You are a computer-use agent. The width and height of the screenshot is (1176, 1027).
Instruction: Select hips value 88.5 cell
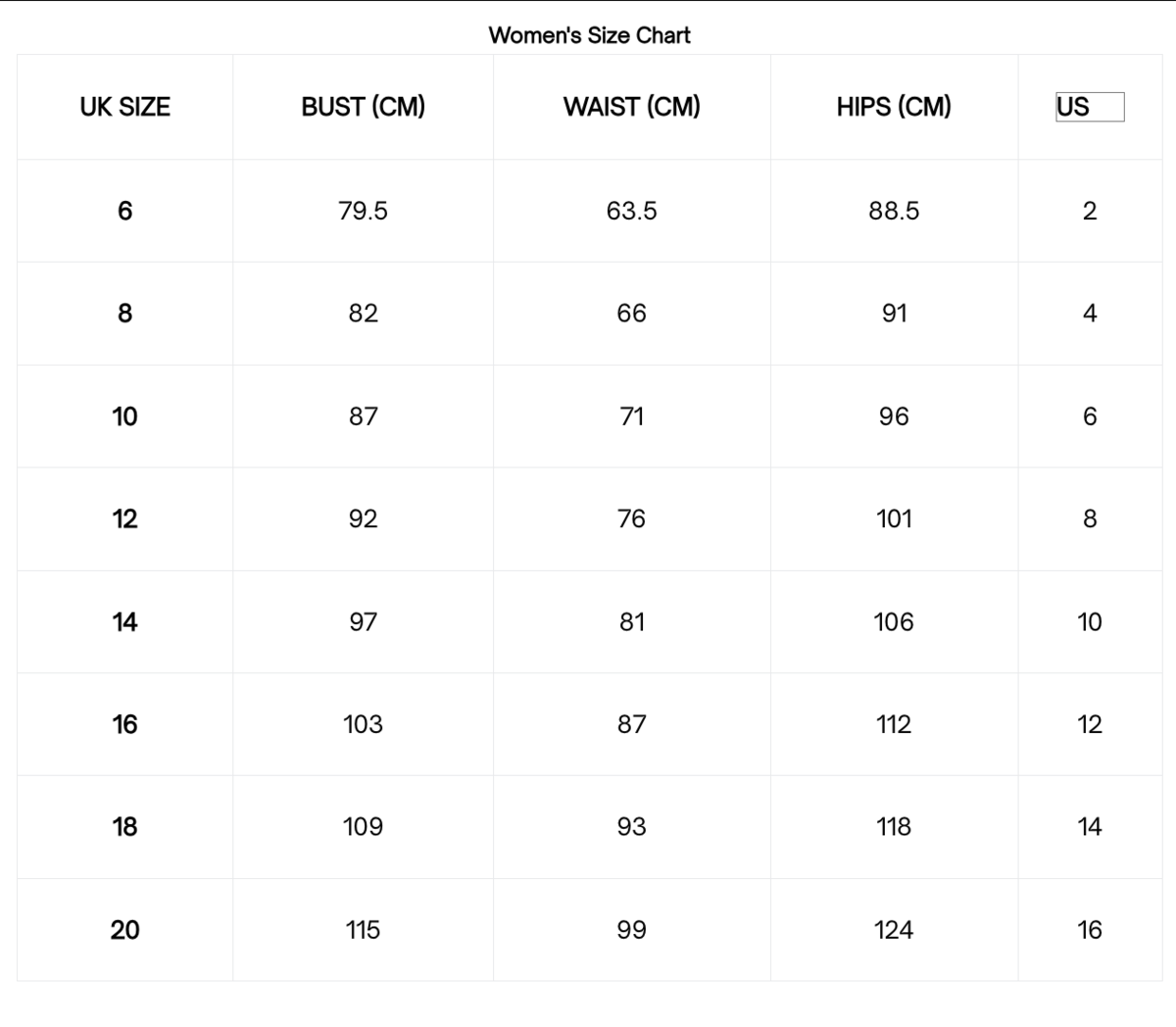coord(894,211)
